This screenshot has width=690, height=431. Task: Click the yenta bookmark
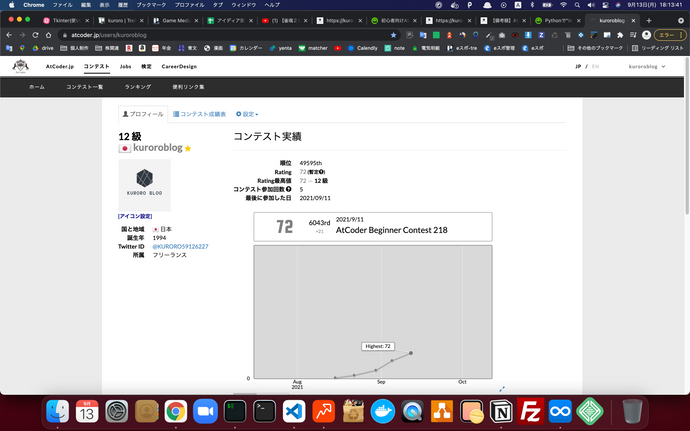(x=280, y=48)
